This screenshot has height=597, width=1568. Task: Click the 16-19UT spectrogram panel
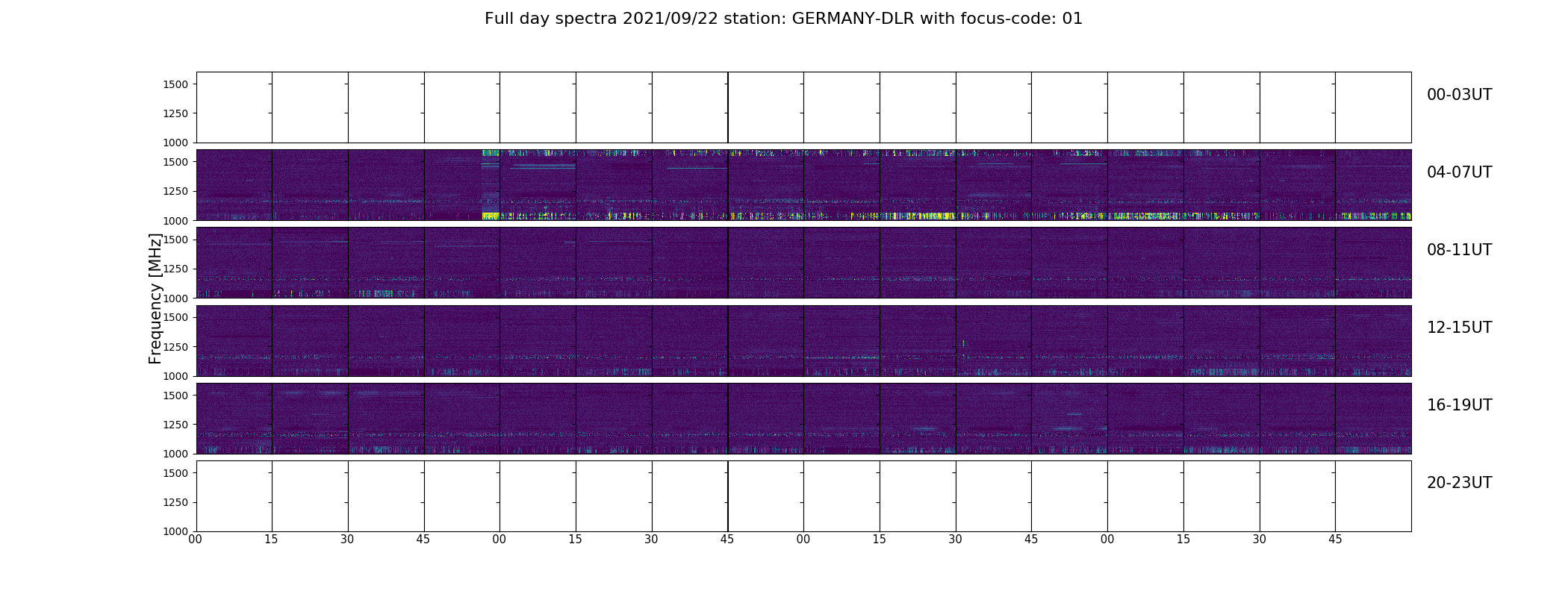click(803, 418)
